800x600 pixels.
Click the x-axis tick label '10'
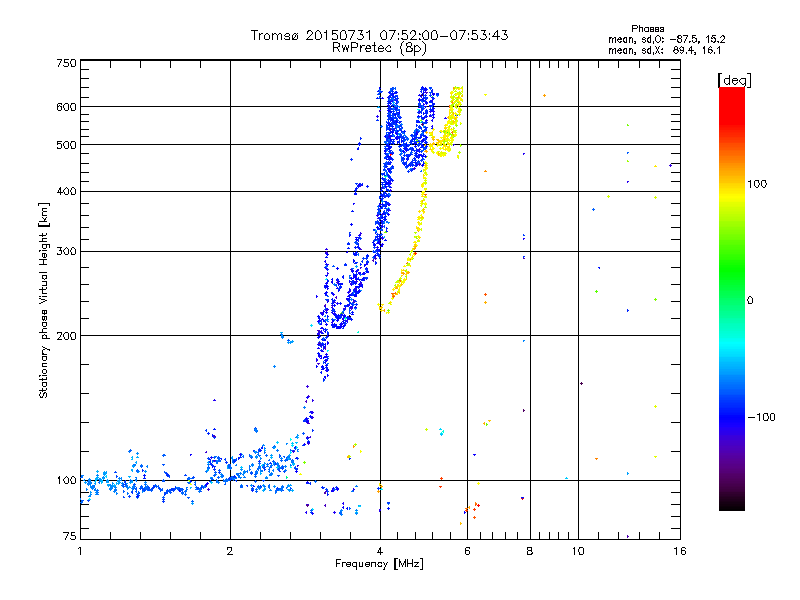(578, 551)
